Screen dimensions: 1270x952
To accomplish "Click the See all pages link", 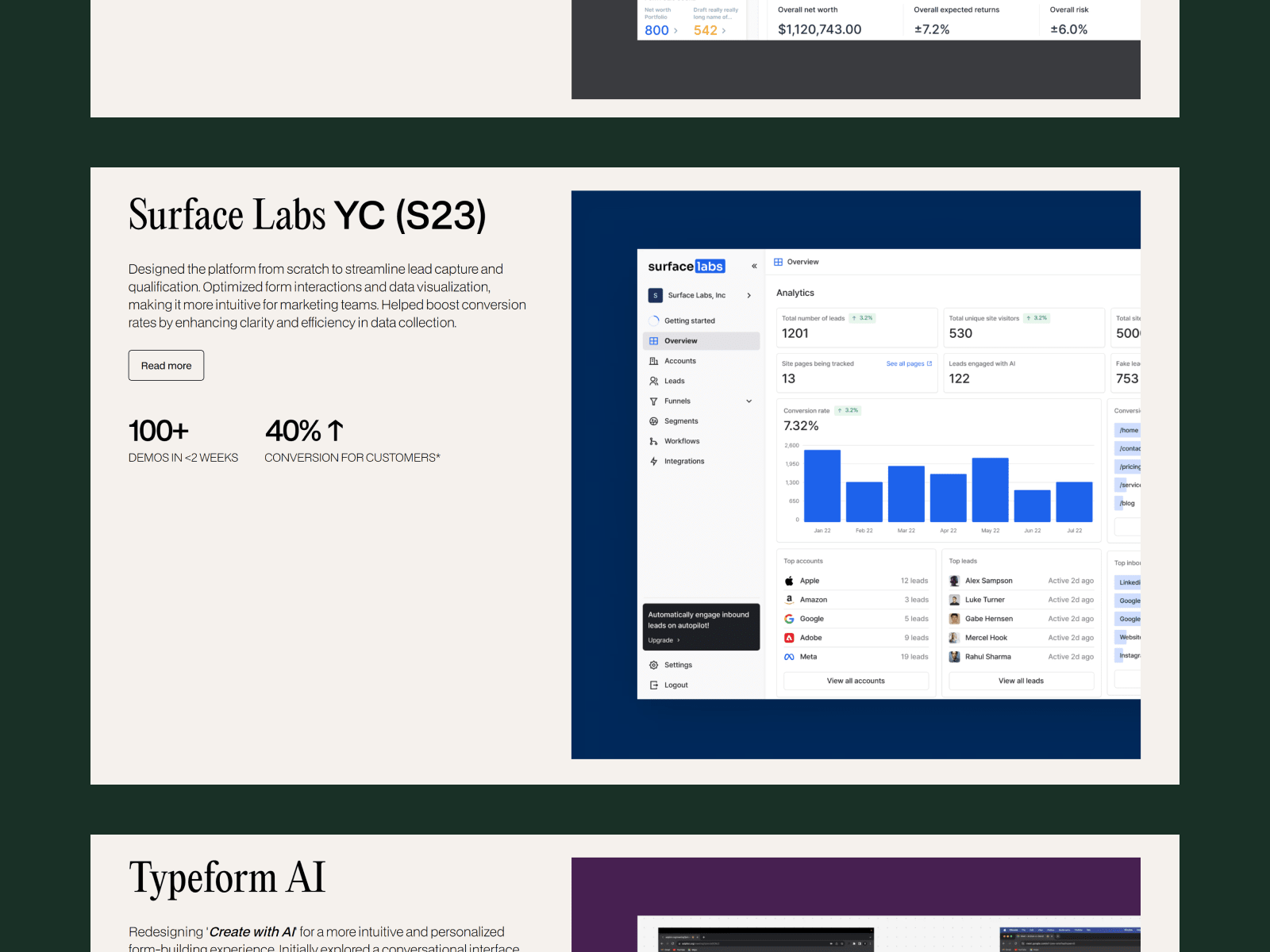I will [909, 363].
